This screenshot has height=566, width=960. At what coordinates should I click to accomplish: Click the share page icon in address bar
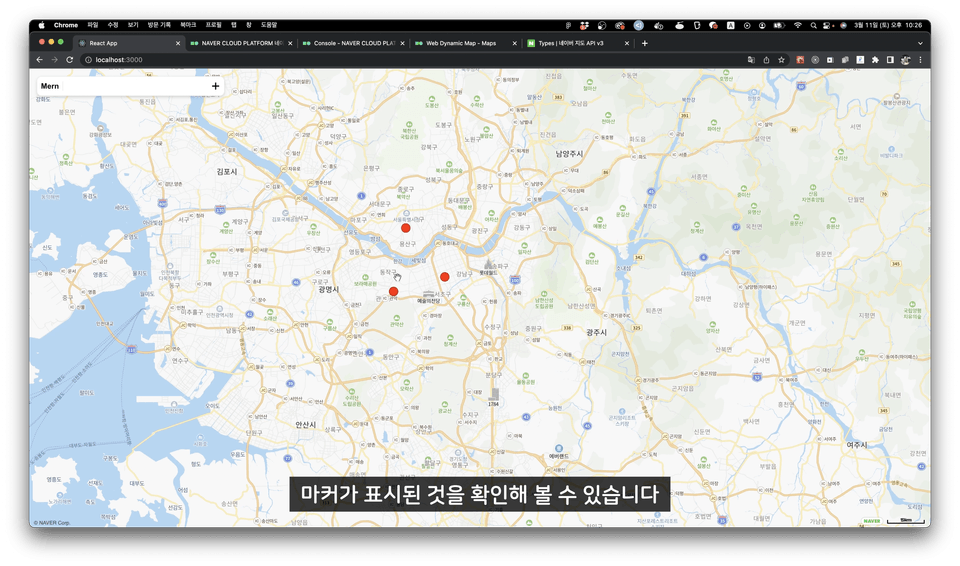point(766,60)
